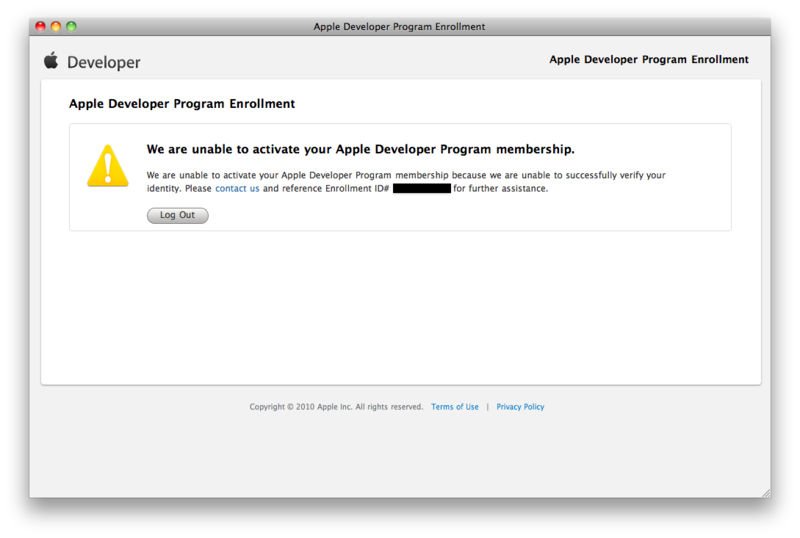This screenshot has height=538, width=800.
Task: Close the window with red button
Action: 41,26
